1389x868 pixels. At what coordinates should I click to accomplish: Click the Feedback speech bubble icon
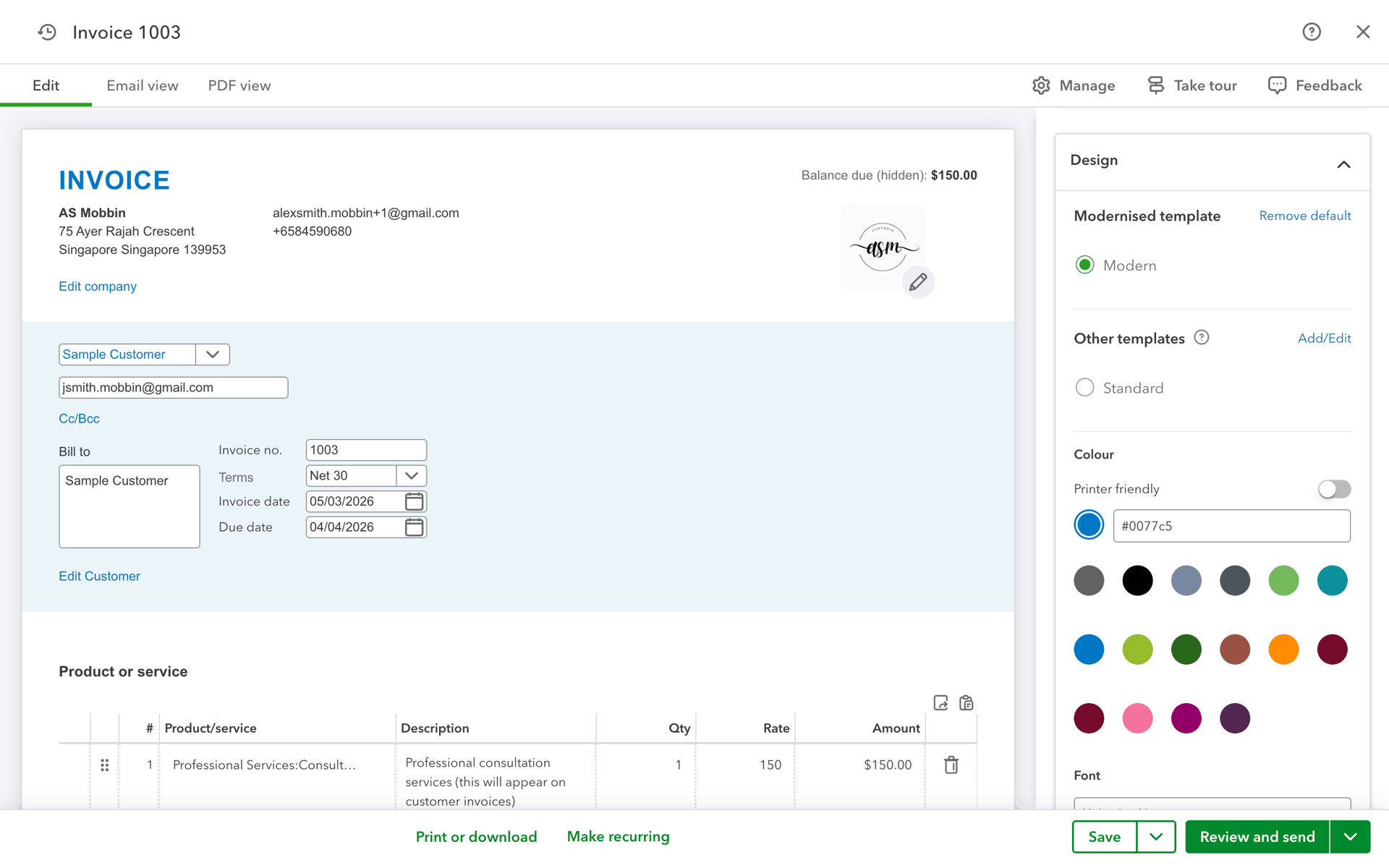pos(1277,85)
